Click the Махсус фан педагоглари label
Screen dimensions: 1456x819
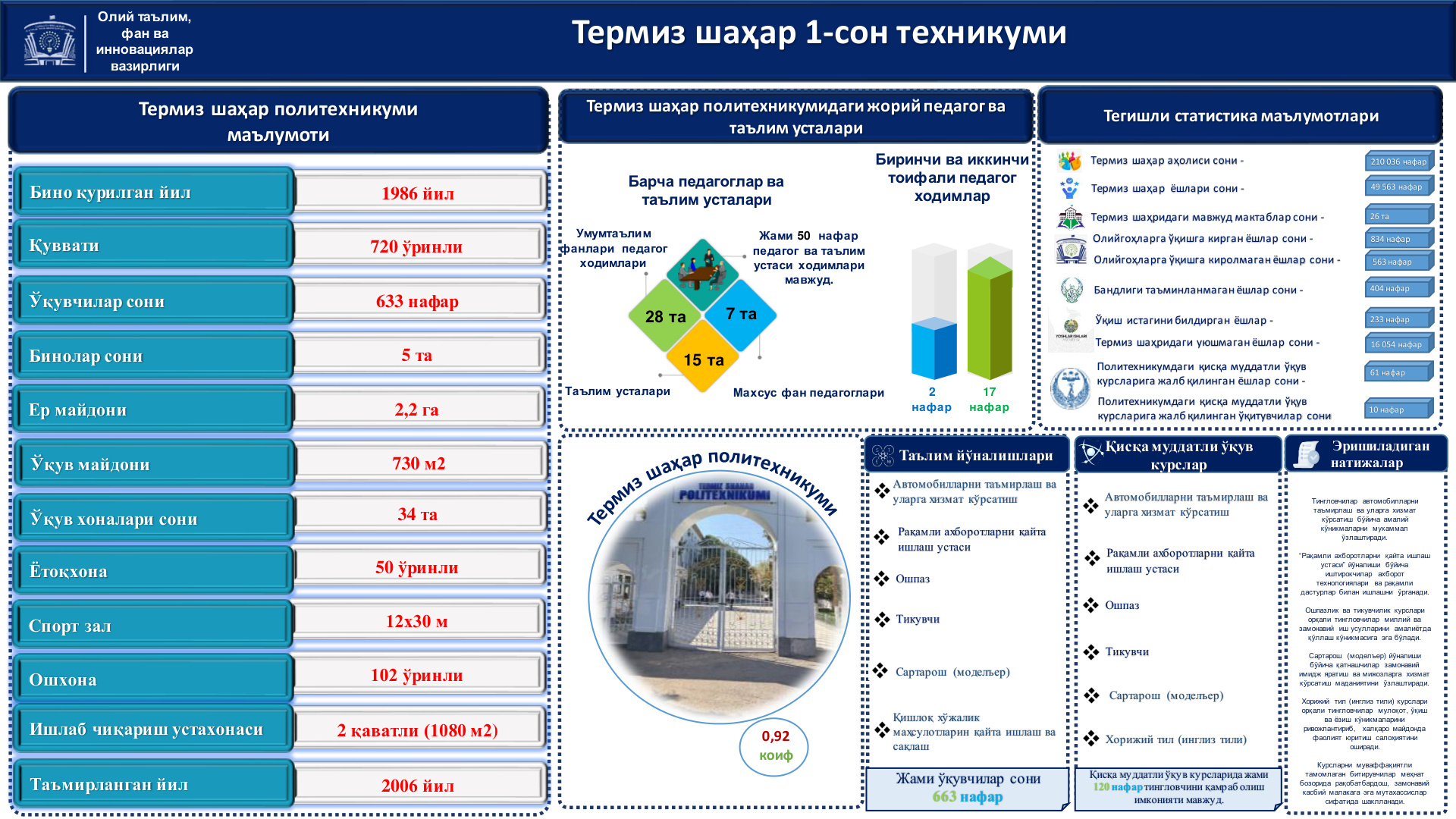808,392
